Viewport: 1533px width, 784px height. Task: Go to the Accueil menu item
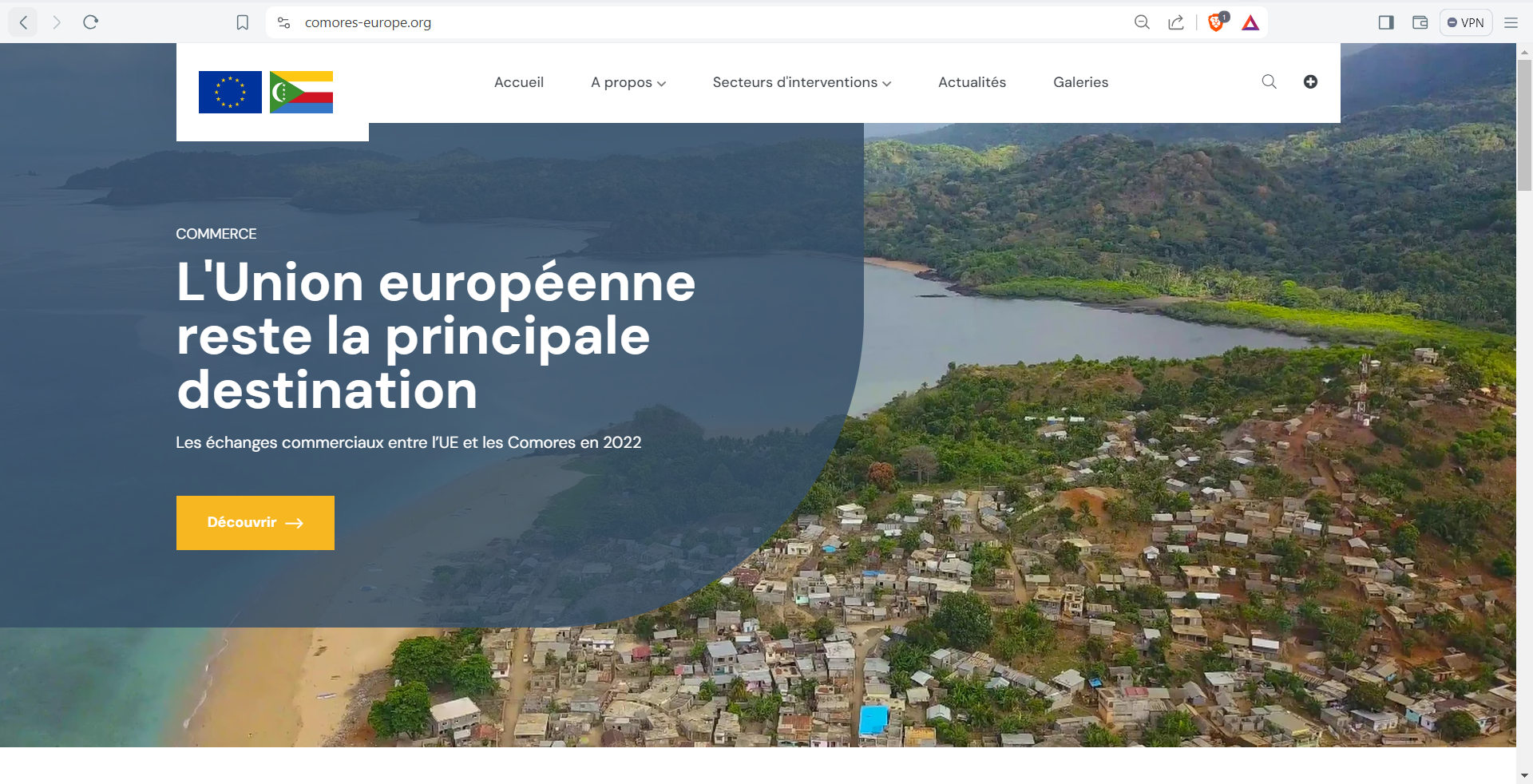(x=519, y=82)
